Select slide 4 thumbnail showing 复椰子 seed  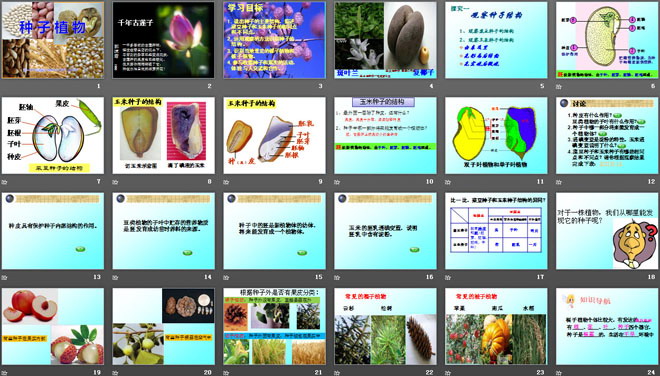click(x=385, y=40)
